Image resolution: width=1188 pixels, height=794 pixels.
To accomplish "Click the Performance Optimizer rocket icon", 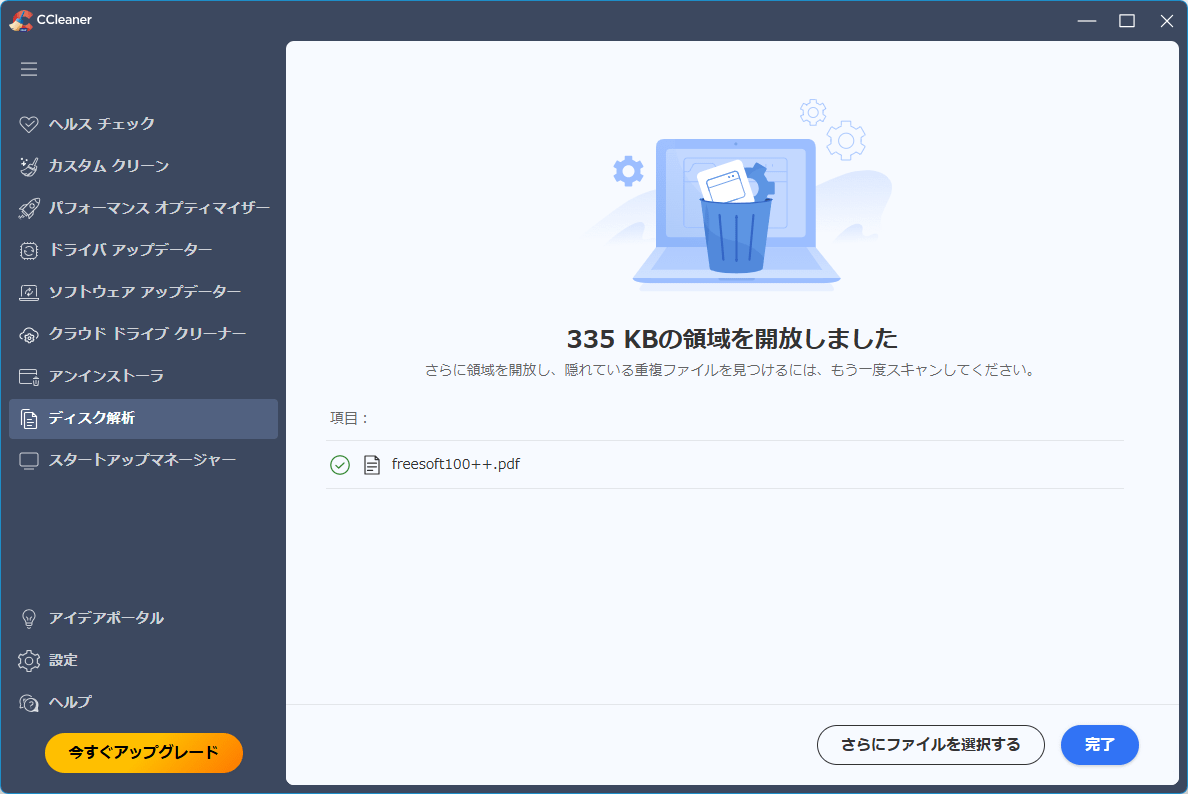I will (x=29, y=209).
